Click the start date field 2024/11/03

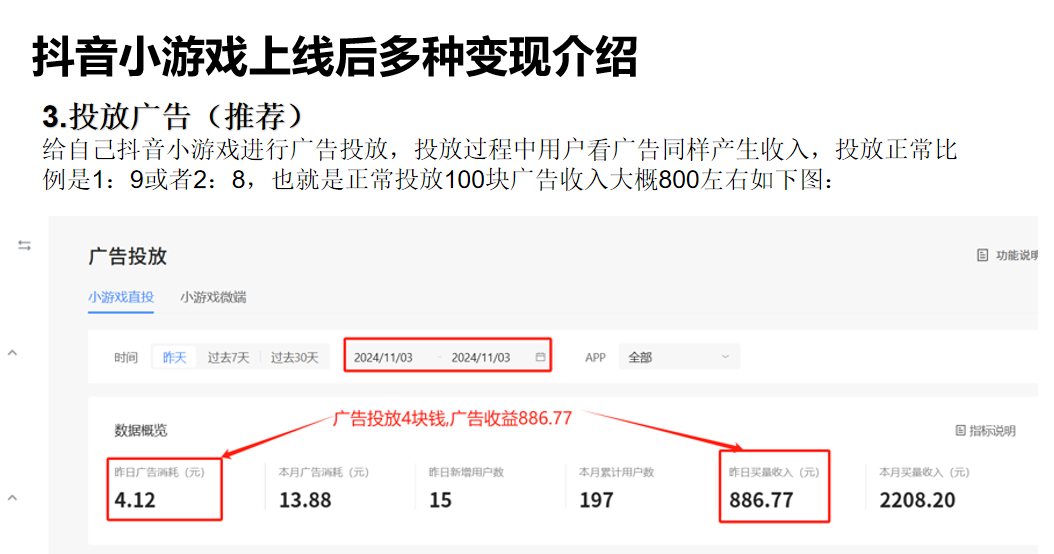click(383, 357)
